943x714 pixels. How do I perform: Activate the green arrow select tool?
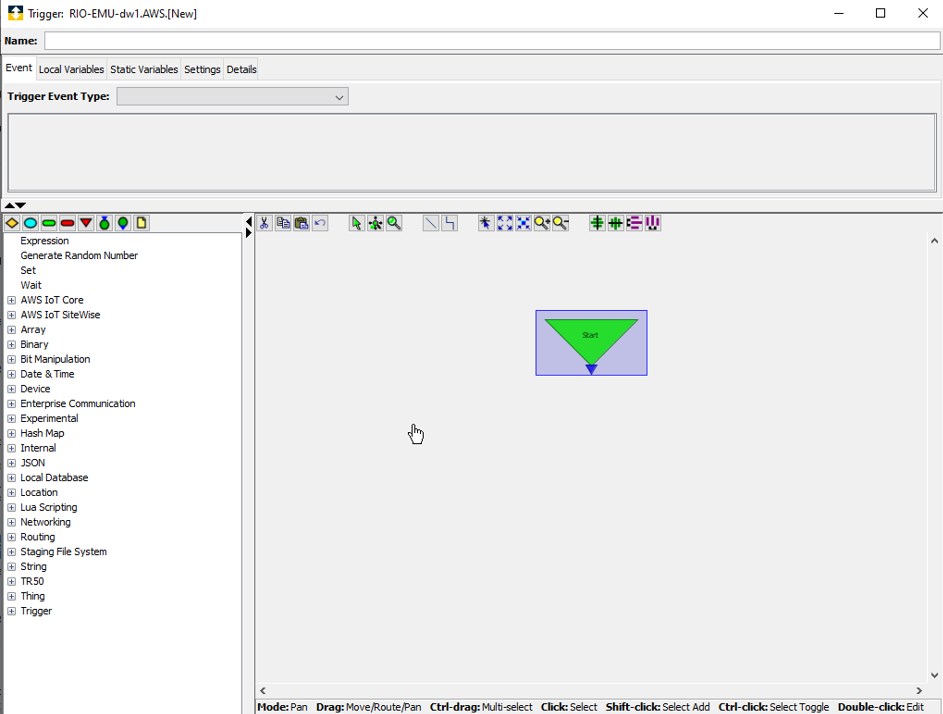(x=357, y=223)
